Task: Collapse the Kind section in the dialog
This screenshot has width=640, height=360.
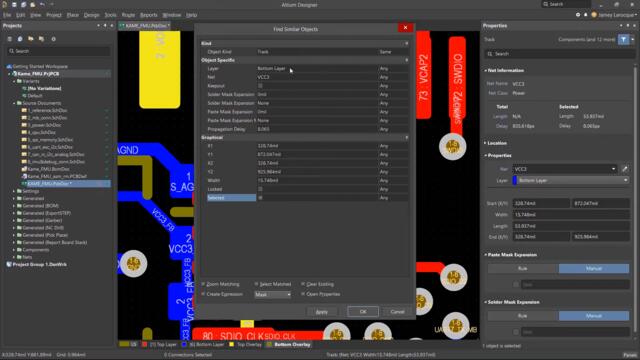Action: [x=407, y=43]
